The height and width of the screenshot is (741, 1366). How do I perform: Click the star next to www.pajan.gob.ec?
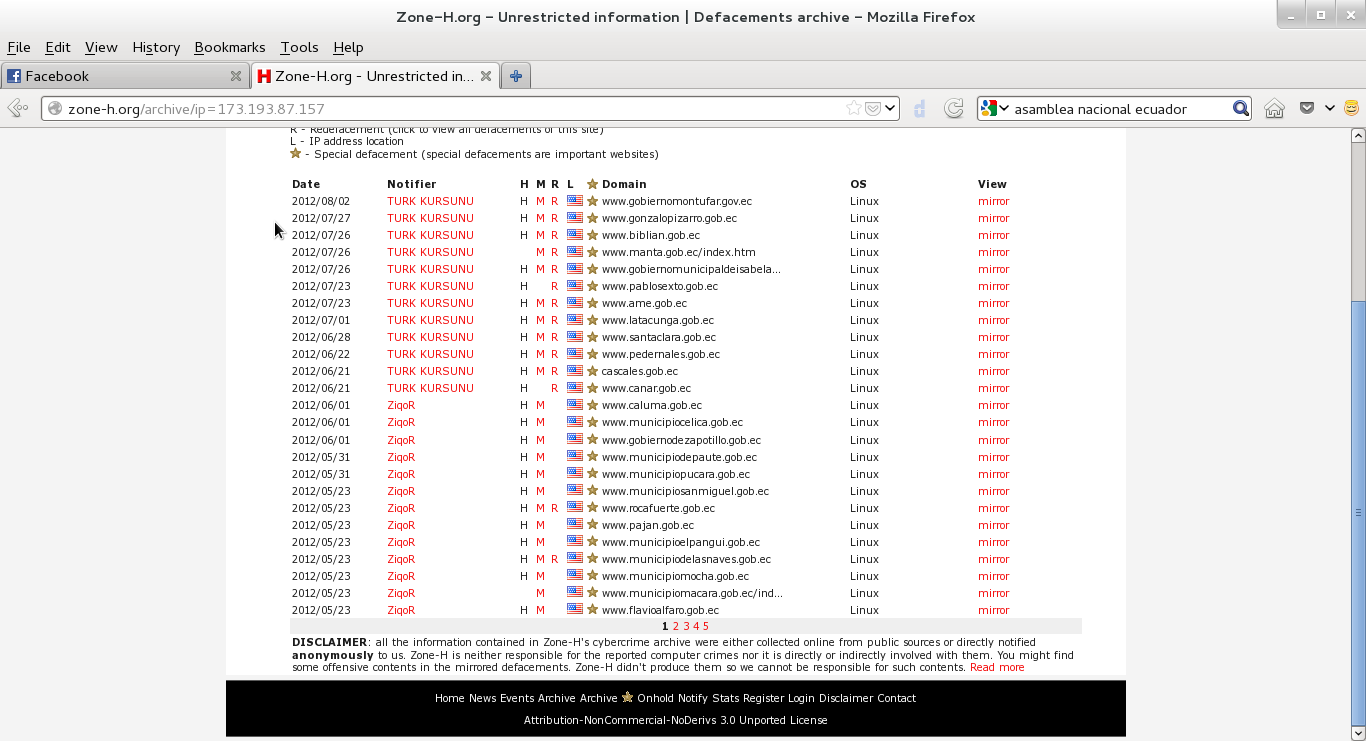click(x=592, y=525)
